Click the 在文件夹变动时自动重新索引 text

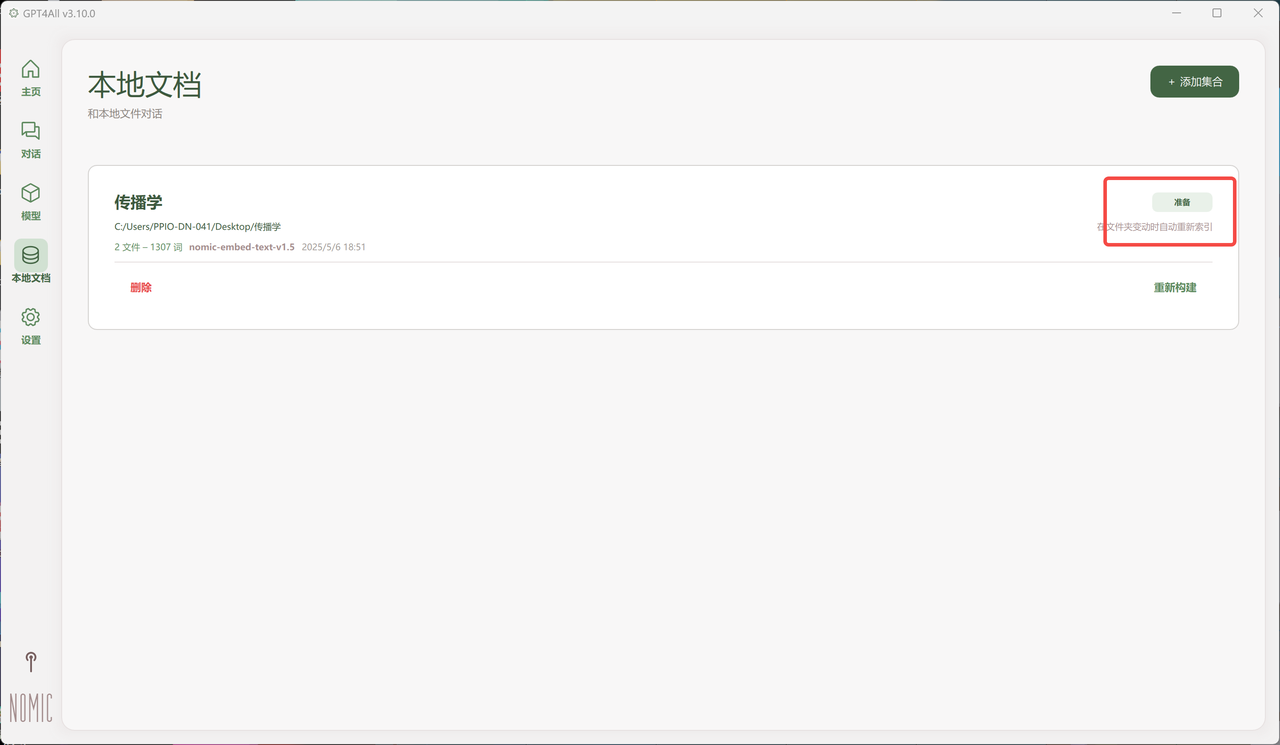pos(1154,227)
